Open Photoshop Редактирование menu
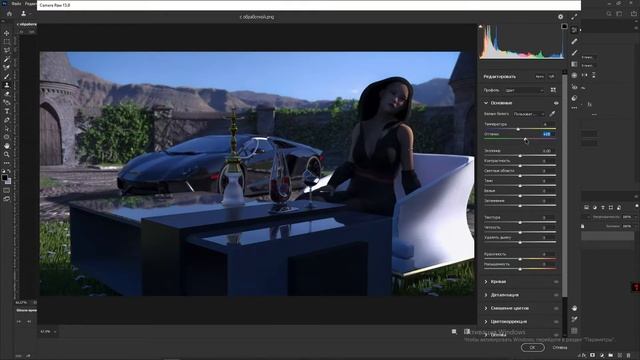 coord(31,3)
